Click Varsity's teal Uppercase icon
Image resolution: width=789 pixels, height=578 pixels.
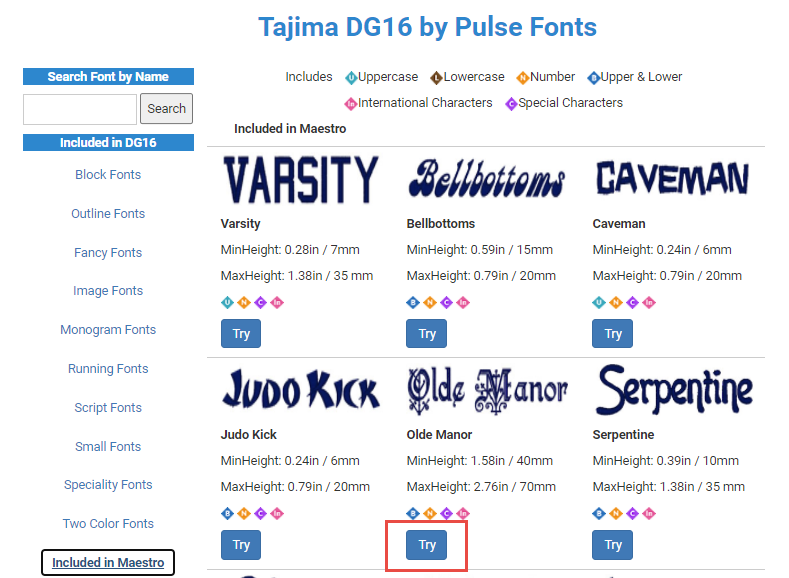[x=227, y=302]
